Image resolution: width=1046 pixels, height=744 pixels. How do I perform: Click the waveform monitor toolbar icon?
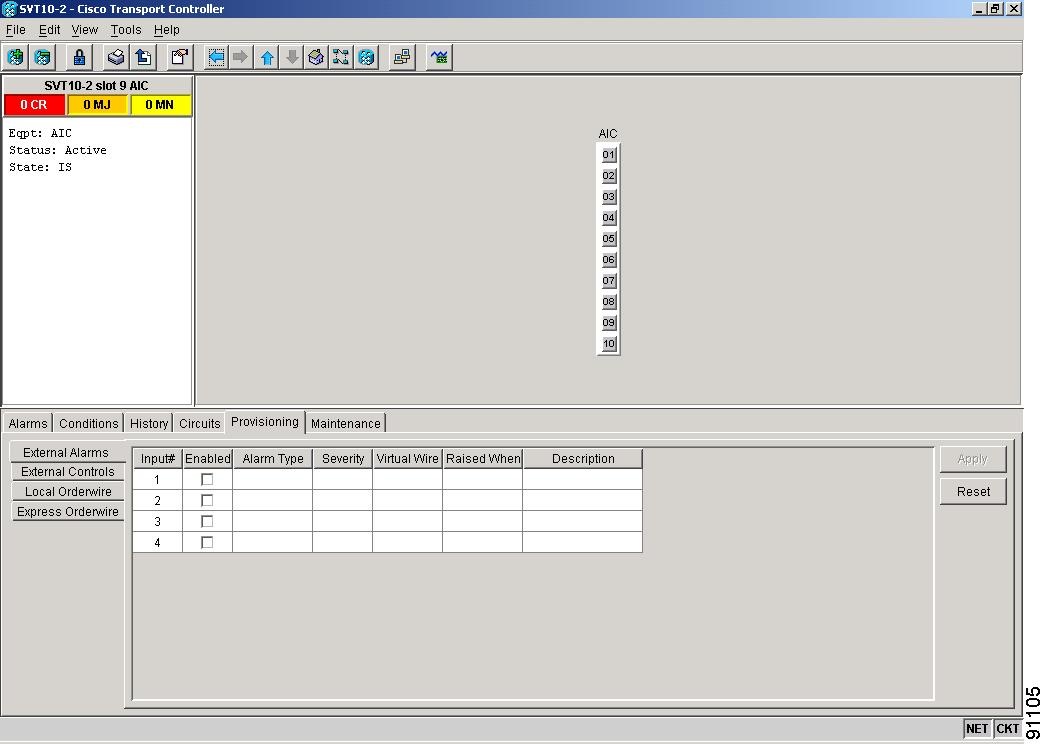click(x=439, y=57)
